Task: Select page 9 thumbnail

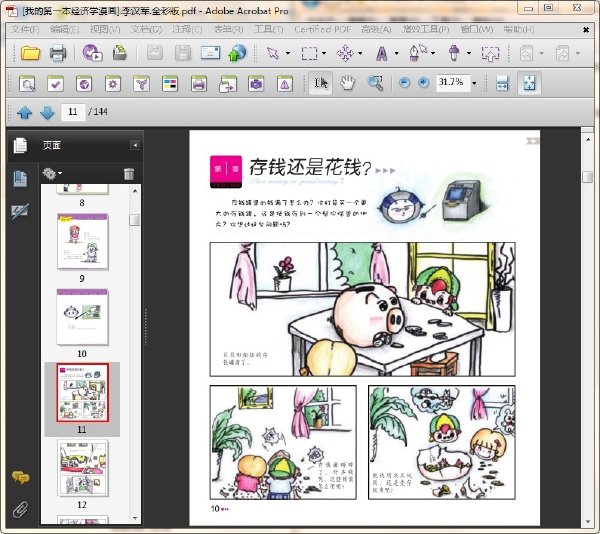Action: tap(83, 242)
